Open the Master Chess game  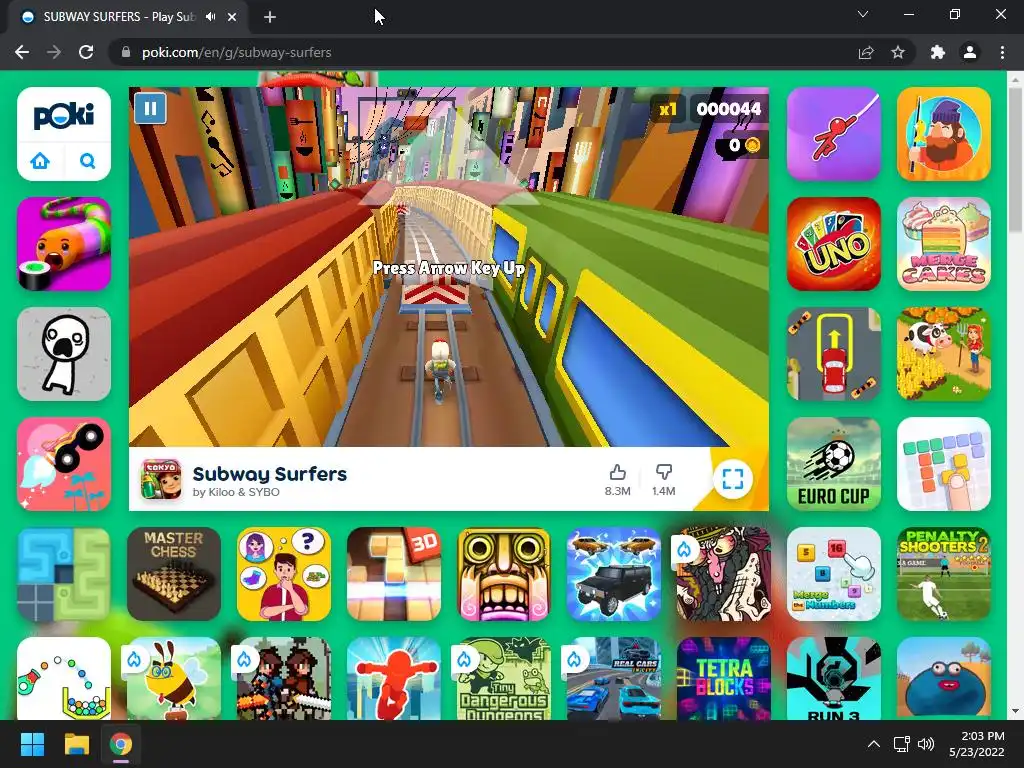pos(174,574)
